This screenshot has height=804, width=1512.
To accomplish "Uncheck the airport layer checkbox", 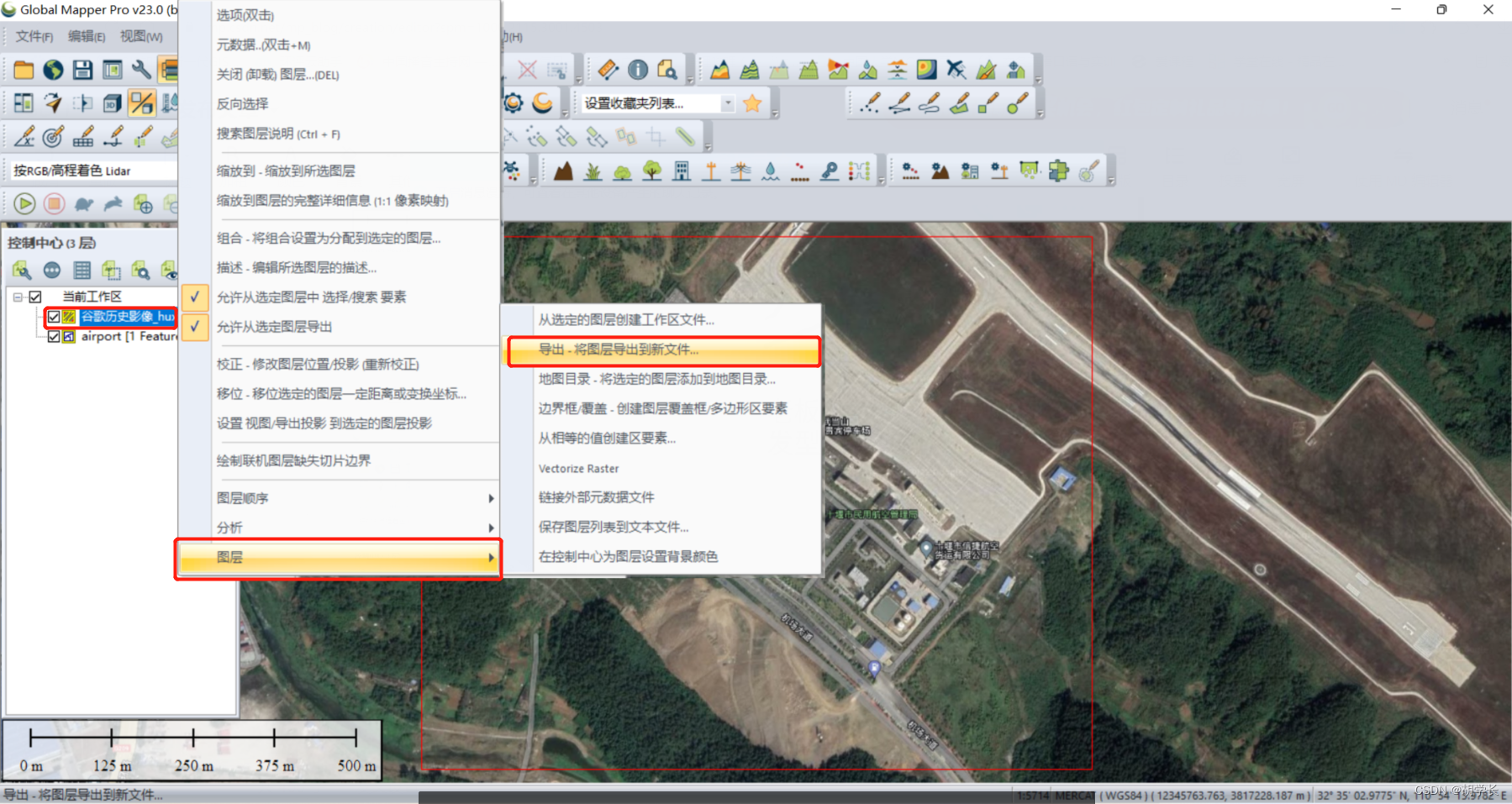I will [55, 336].
